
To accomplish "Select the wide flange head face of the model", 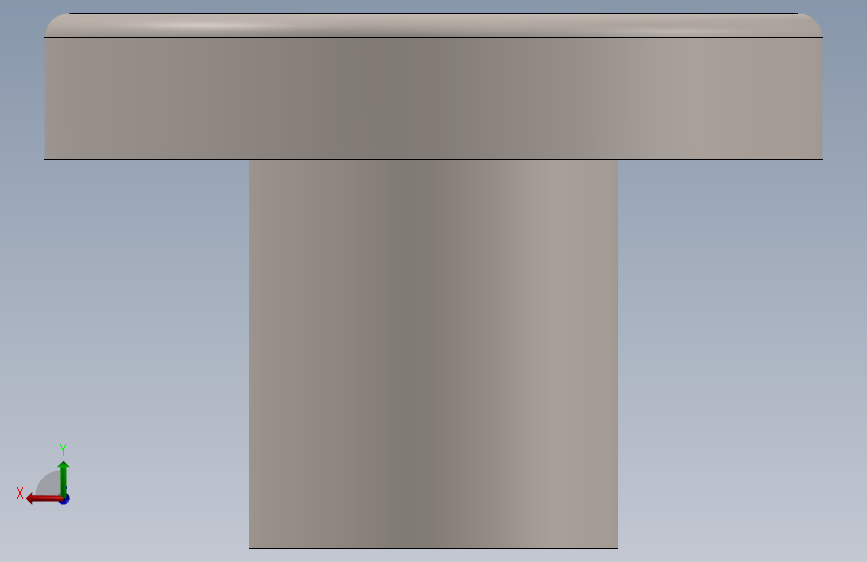I will (x=433, y=98).
